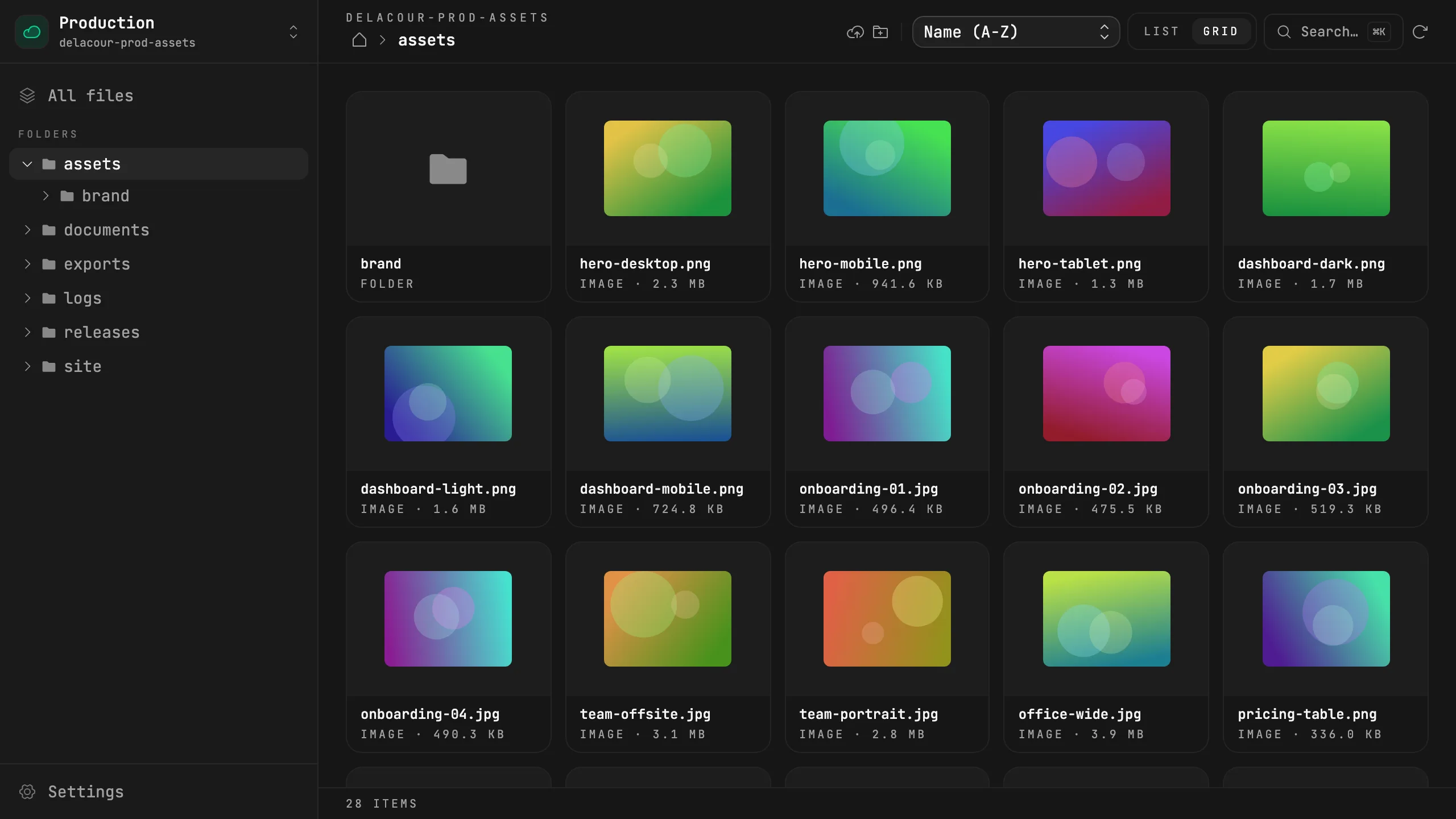1456x819 pixels.
Task: Open the Production bucket switcher
Action: pyautogui.click(x=159, y=32)
